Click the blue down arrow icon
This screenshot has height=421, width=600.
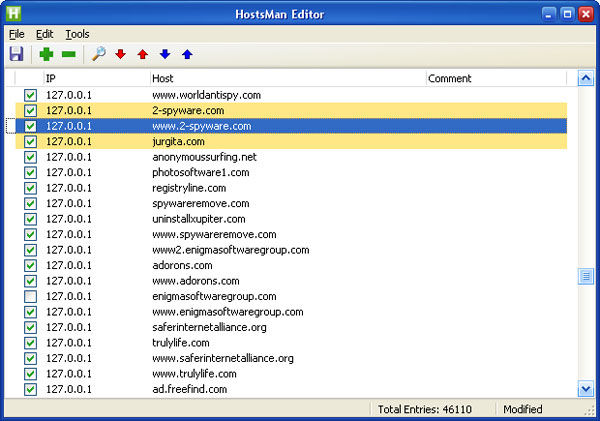pos(165,54)
